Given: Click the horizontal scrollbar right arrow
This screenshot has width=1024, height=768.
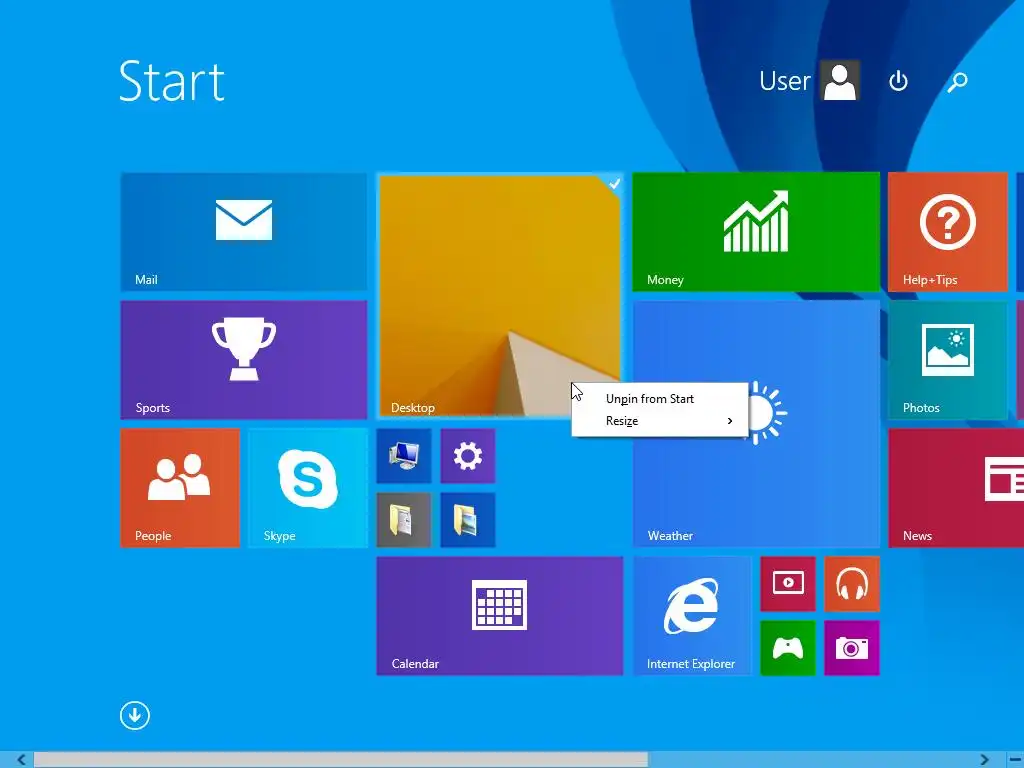Looking at the screenshot, I should click(984, 760).
